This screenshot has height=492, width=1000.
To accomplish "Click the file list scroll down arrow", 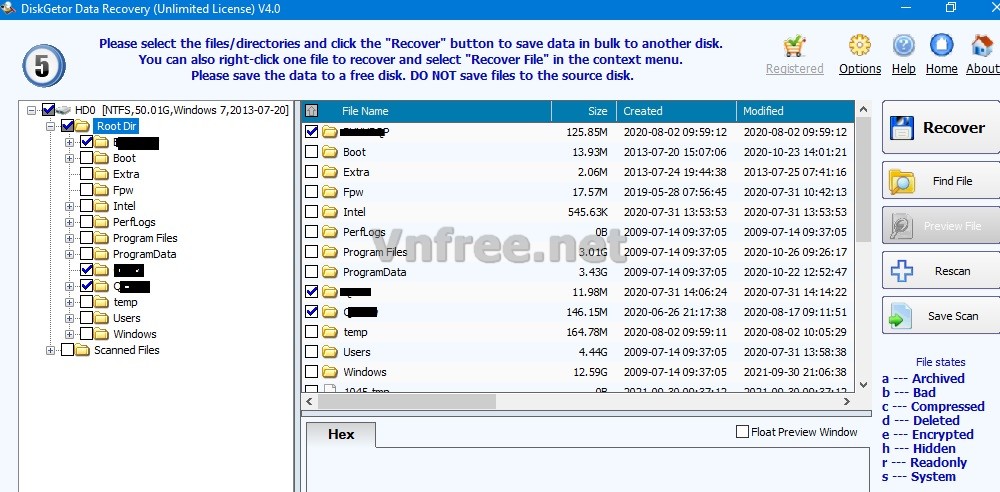I will tap(863, 385).
